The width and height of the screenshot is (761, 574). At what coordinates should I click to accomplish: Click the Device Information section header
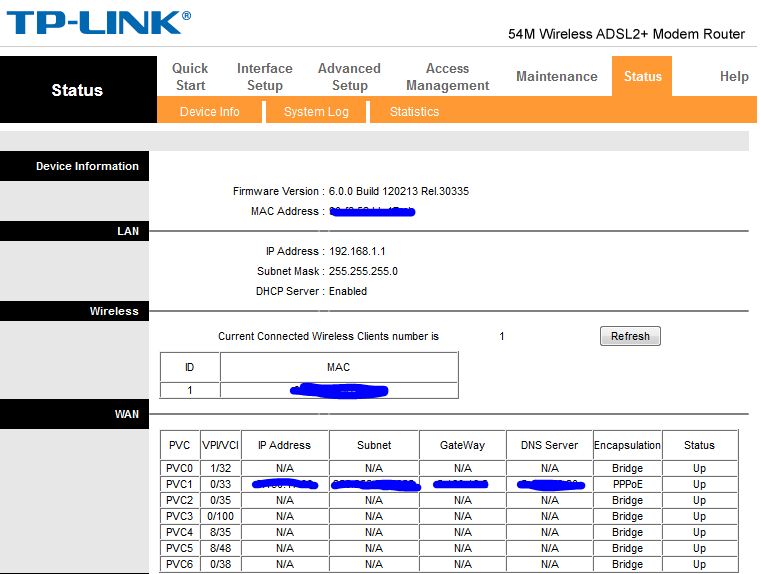[74, 166]
